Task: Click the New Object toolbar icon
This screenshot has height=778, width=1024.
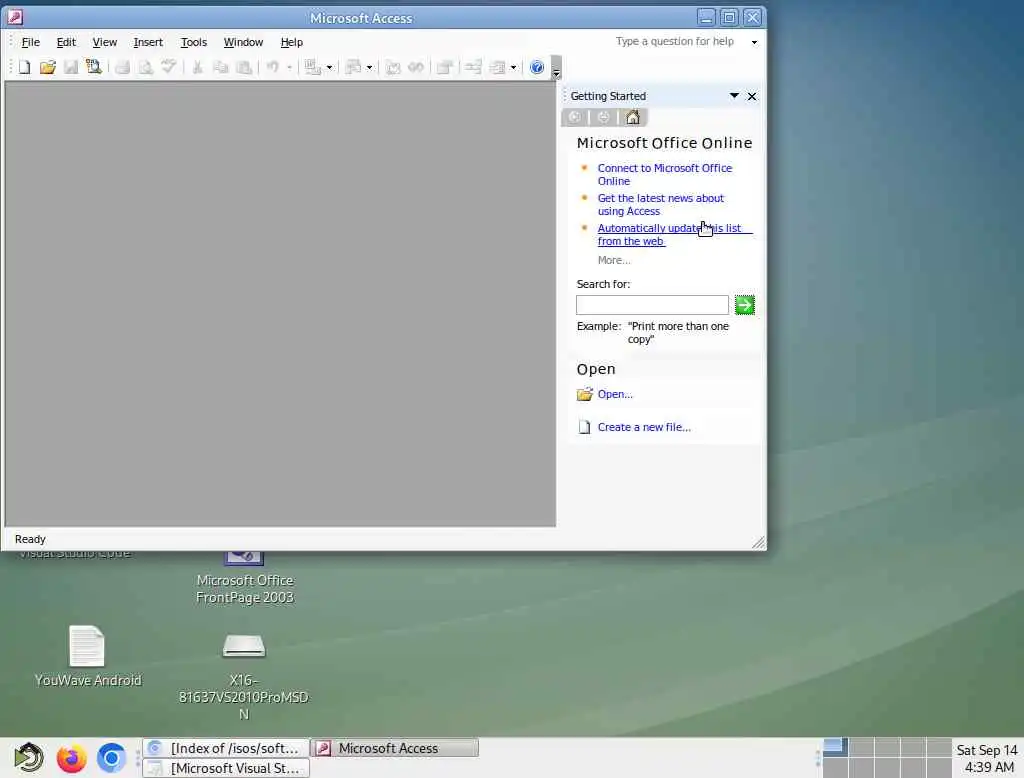Action: pos(498,67)
